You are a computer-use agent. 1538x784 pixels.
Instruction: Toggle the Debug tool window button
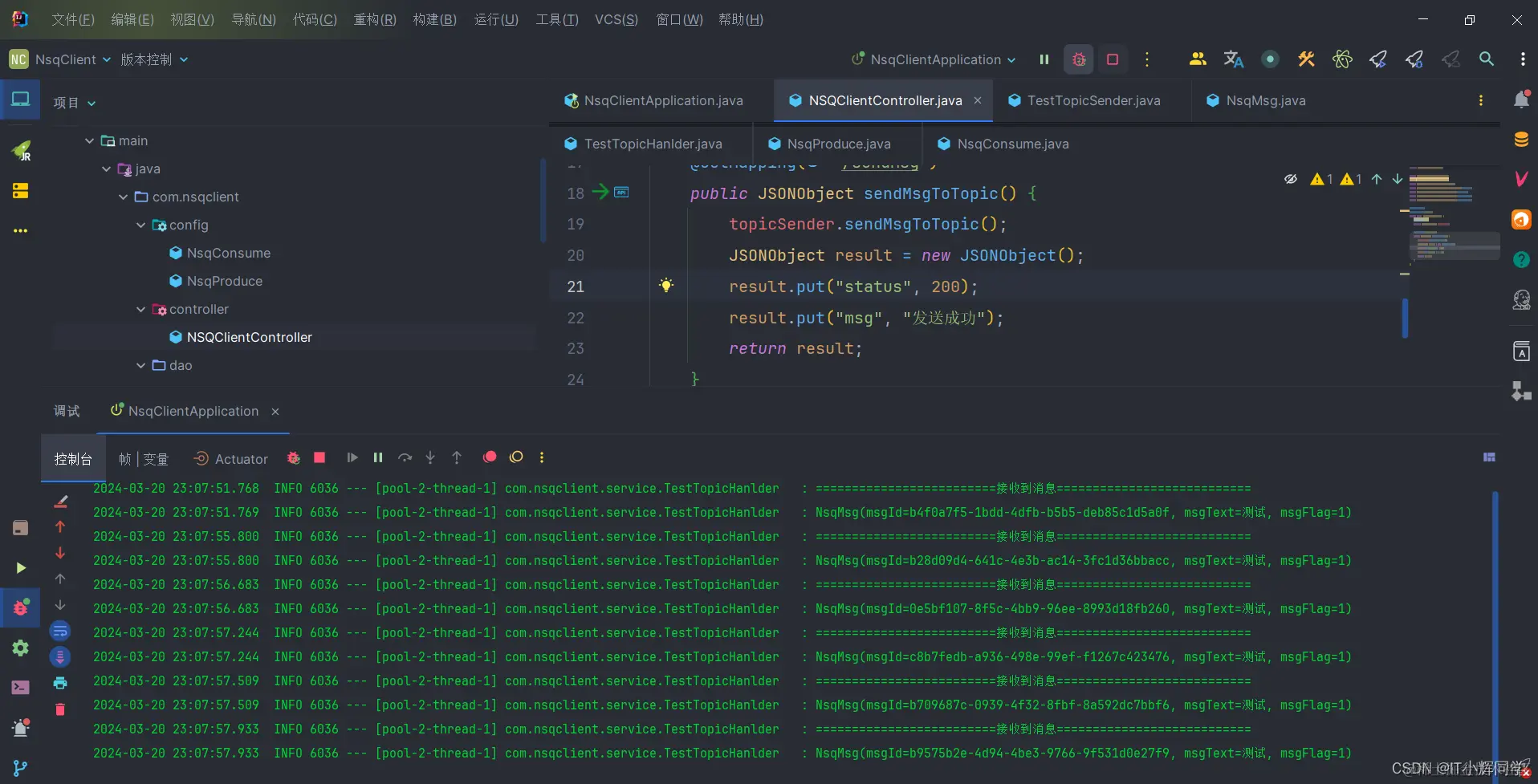pyautogui.click(x=20, y=607)
